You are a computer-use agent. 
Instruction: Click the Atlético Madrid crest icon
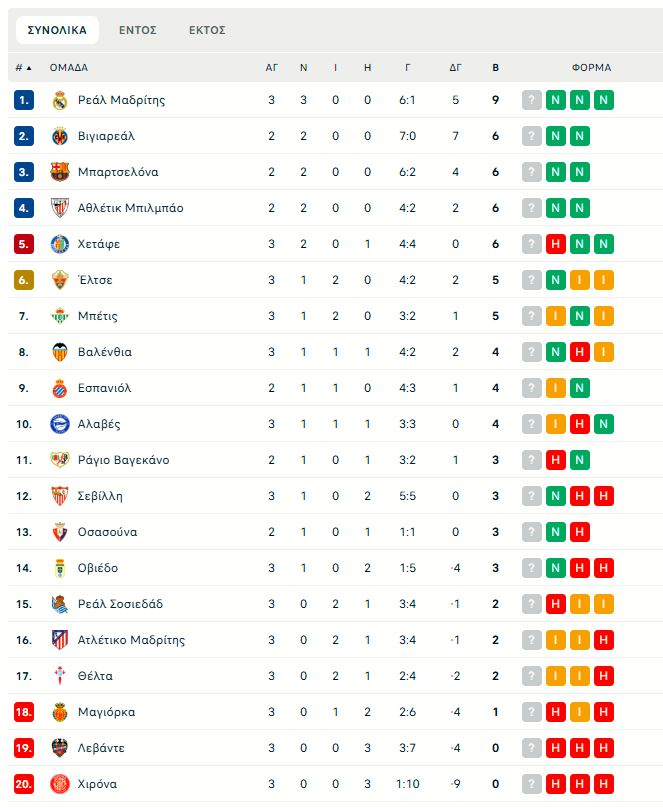(60, 640)
